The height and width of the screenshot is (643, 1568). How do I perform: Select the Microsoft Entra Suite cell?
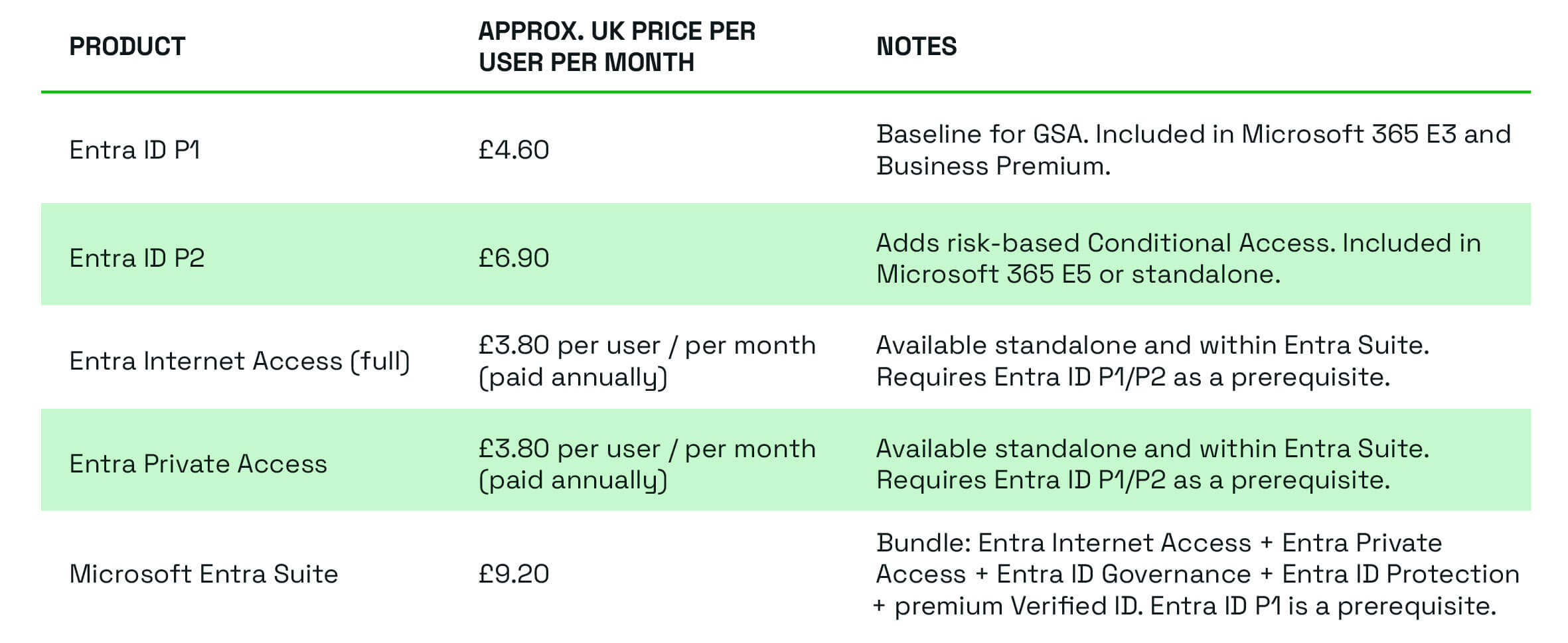coord(204,574)
